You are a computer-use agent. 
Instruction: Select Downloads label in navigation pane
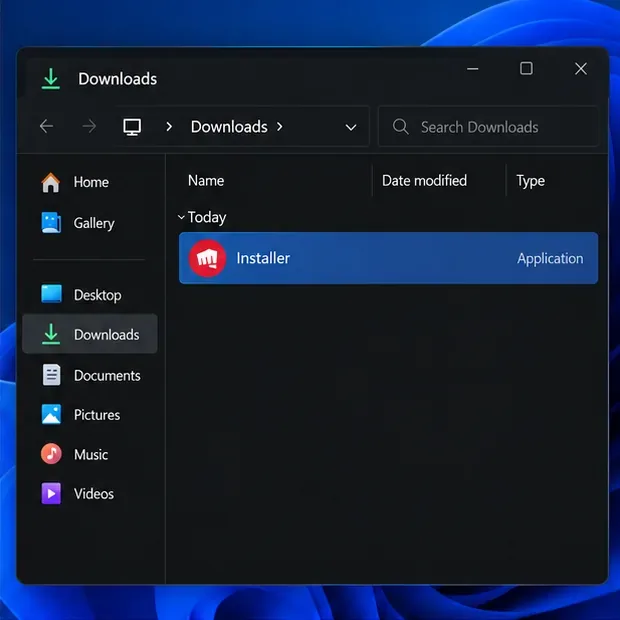pos(107,335)
